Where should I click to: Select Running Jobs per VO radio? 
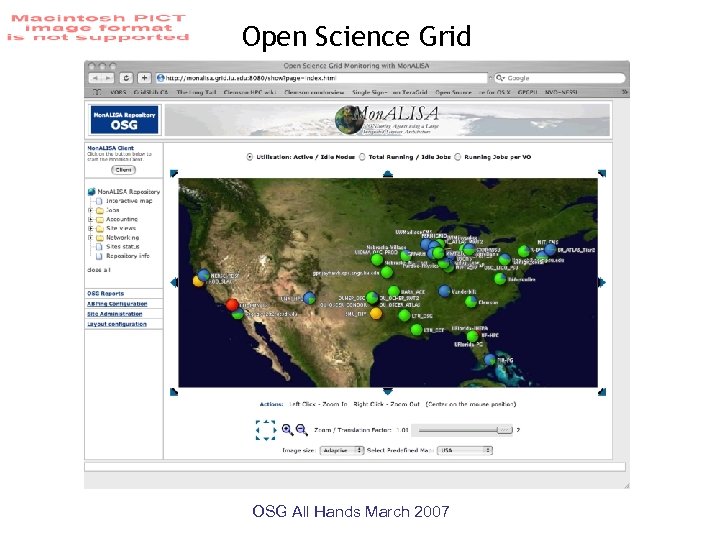pos(457,157)
